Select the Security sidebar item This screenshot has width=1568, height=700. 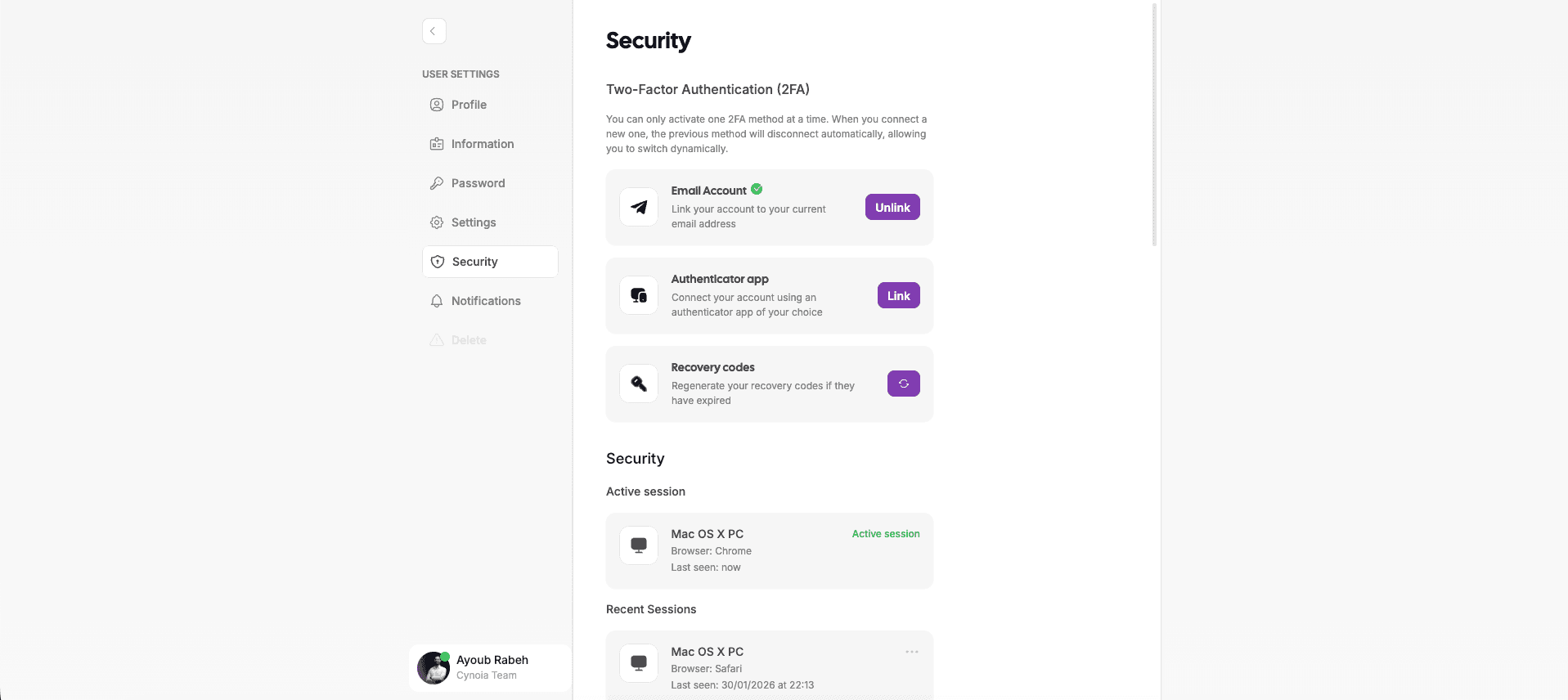474,262
